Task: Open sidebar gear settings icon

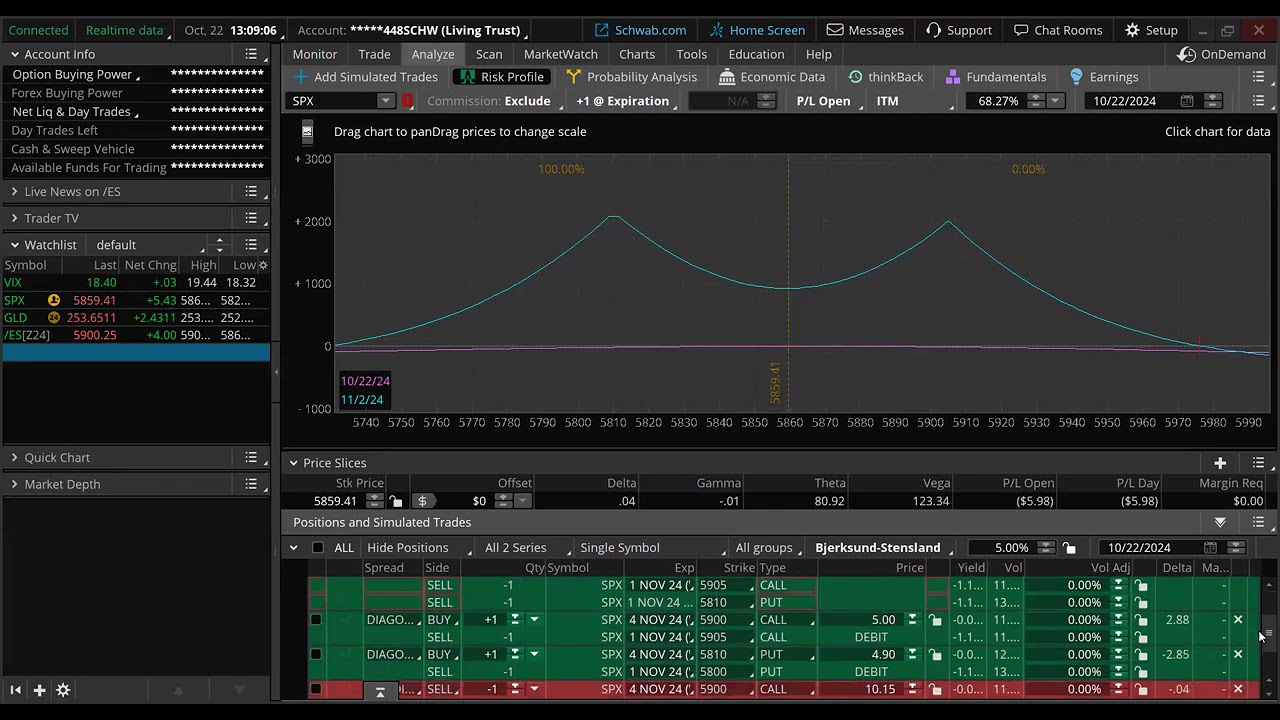Action: tap(63, 690)
